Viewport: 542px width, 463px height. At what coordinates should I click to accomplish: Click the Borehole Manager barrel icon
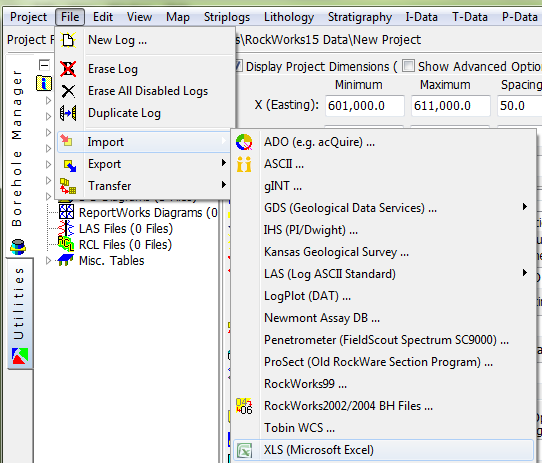[18, 247]
